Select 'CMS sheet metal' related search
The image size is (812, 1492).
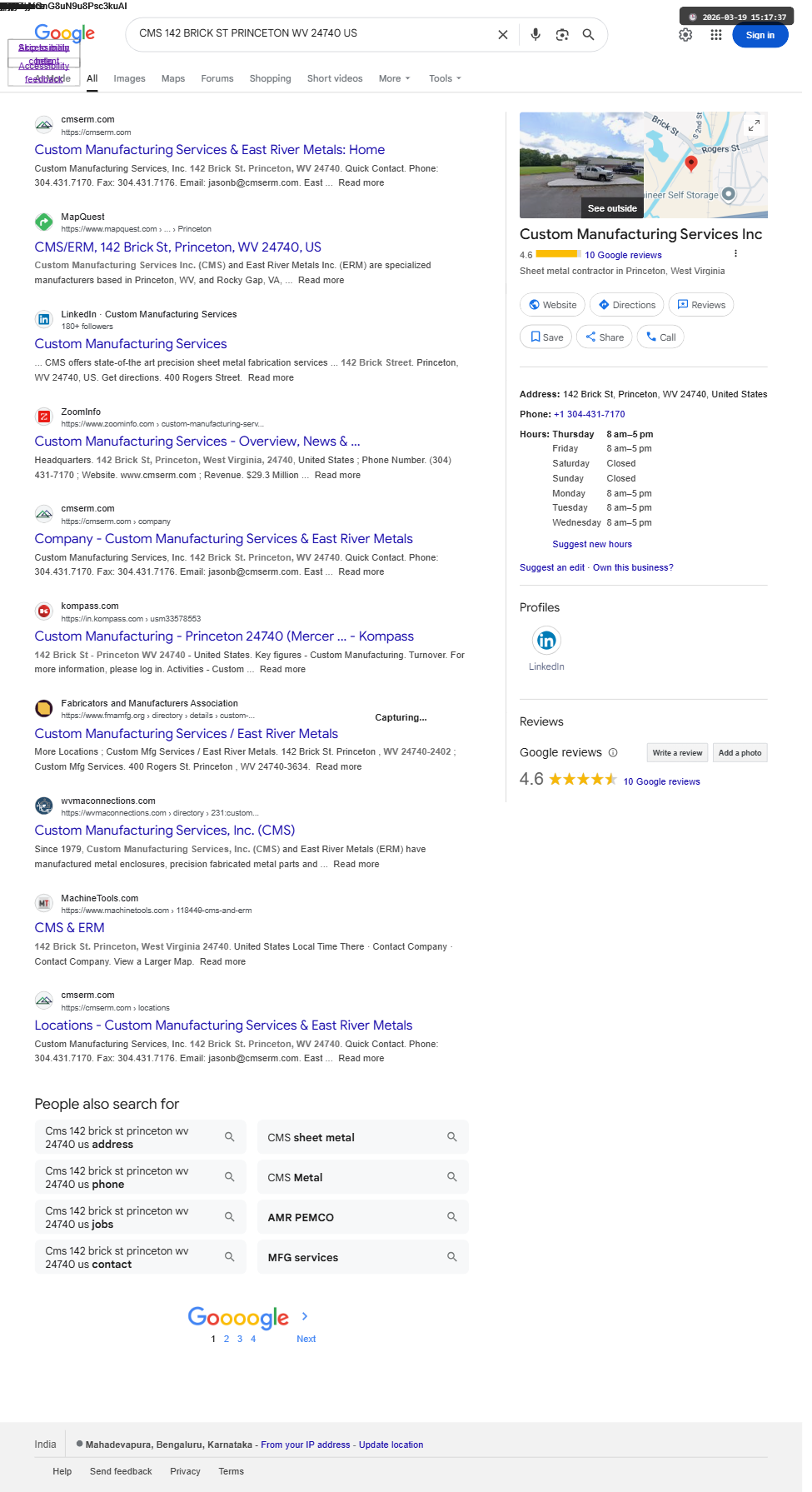point(361,1138)
